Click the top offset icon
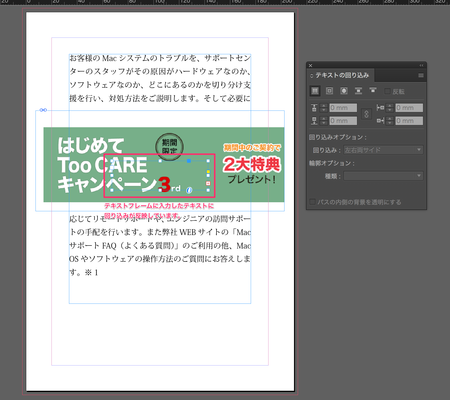 (314, 108)
